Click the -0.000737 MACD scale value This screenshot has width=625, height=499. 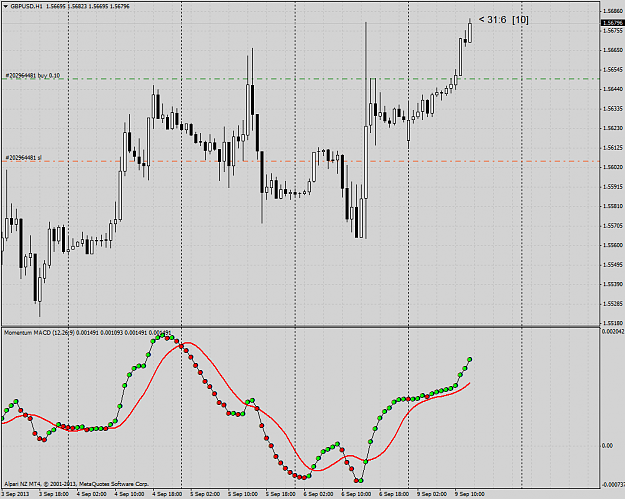[x=613, y=485]
